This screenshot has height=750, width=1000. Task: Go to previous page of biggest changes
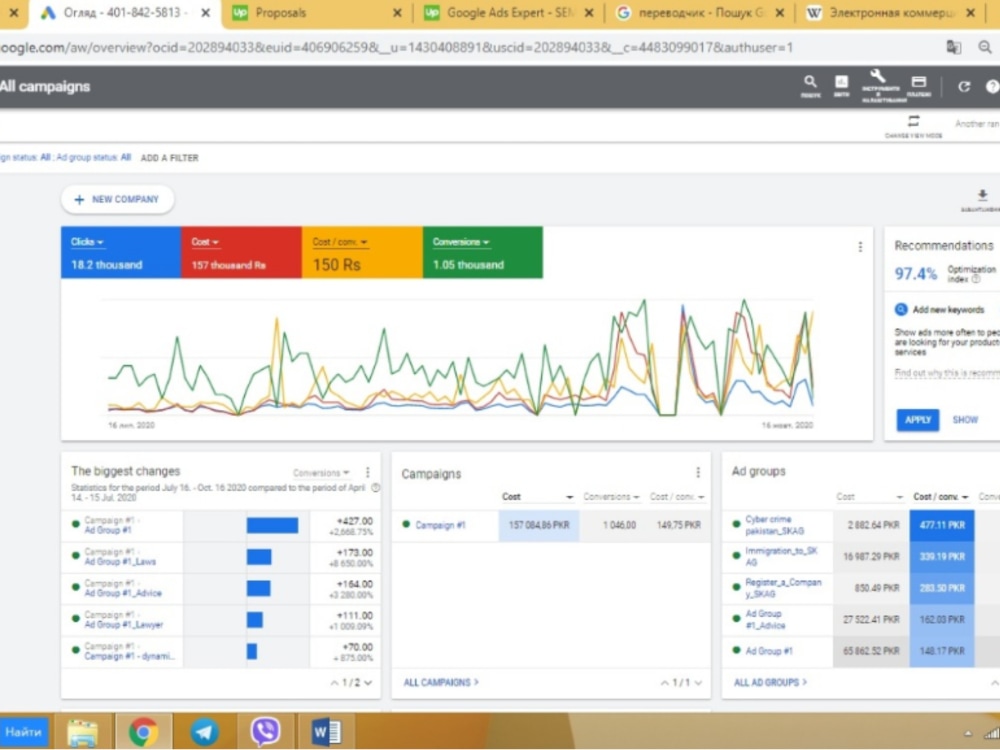pyautogui.click(x=334, y=683)
